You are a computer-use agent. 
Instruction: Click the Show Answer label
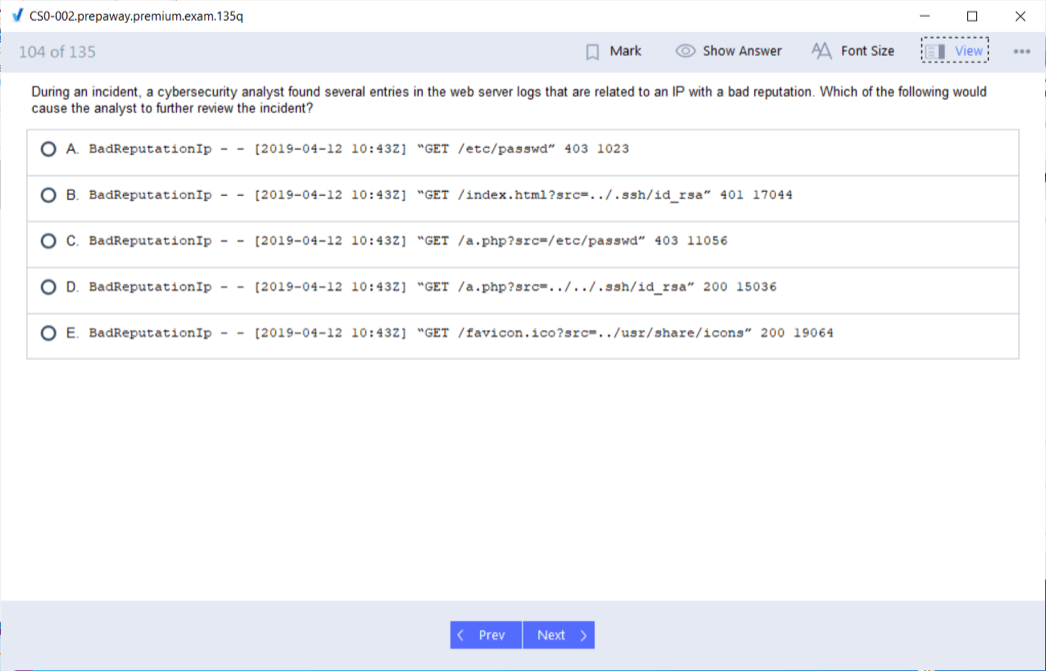(x=742, y=51)
